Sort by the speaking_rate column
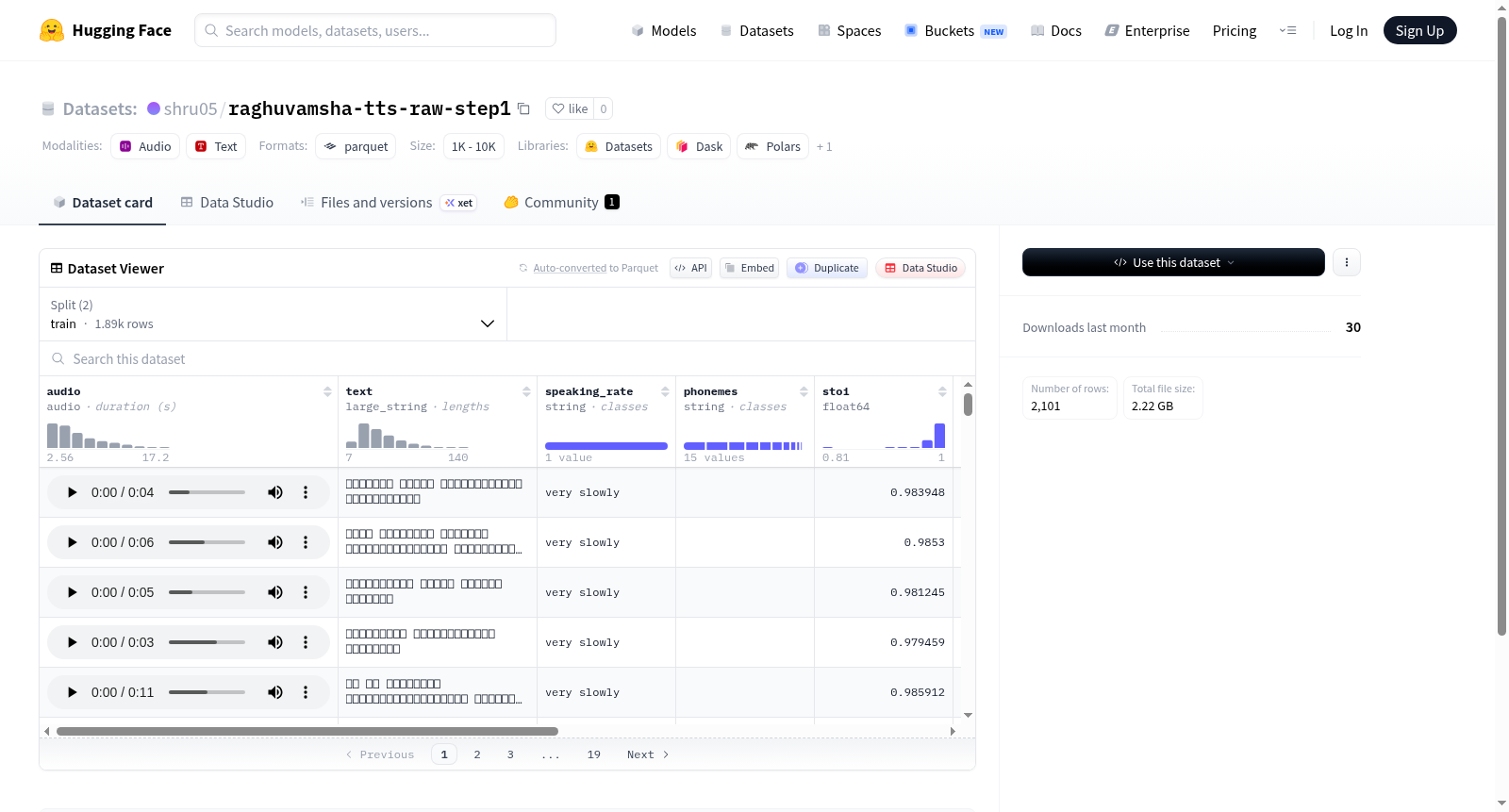The width and height of the screenshot is (1509, 812). pyautogui.click(x=665, y=391)
